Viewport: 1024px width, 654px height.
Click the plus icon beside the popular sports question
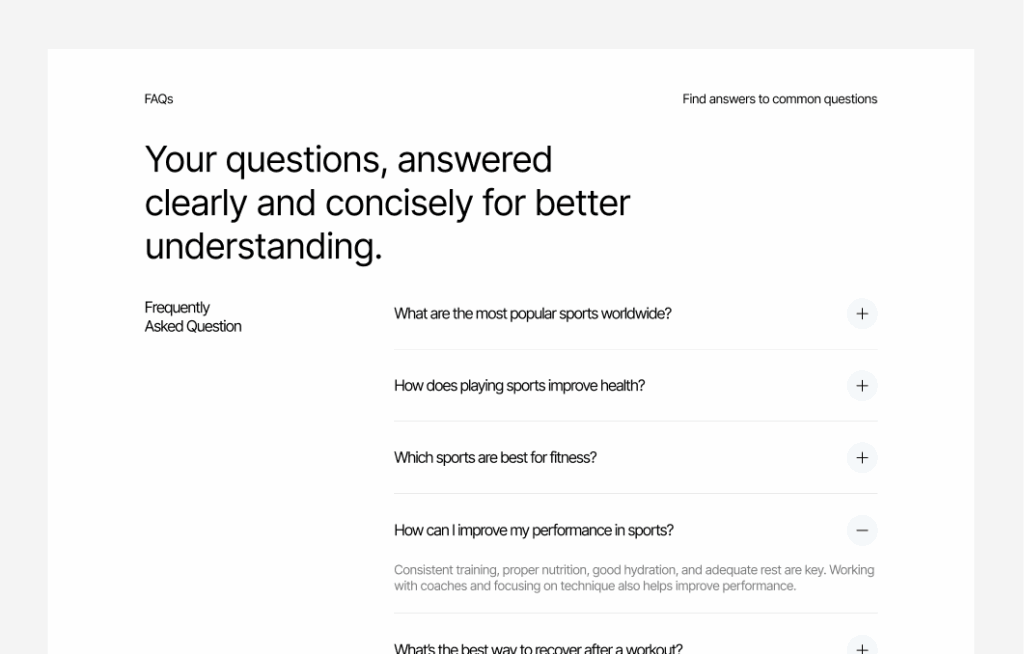[x=862, y=313]
